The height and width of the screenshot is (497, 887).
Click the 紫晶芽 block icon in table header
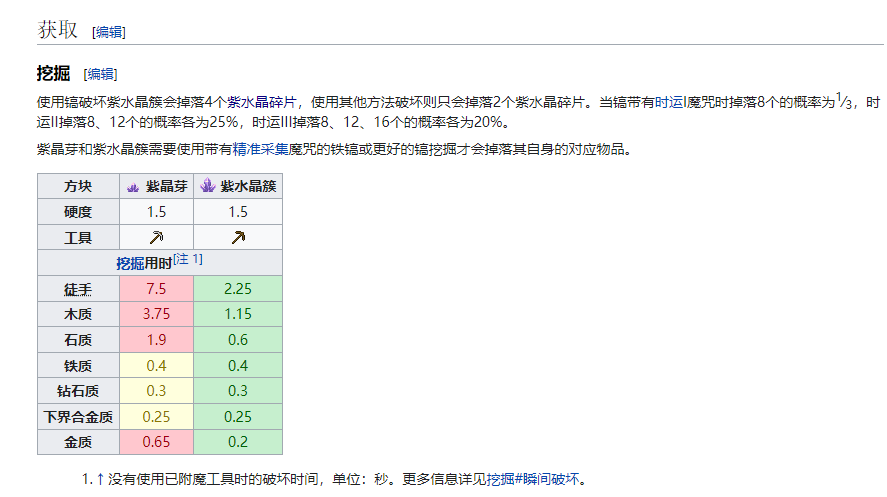pos(133,187)
